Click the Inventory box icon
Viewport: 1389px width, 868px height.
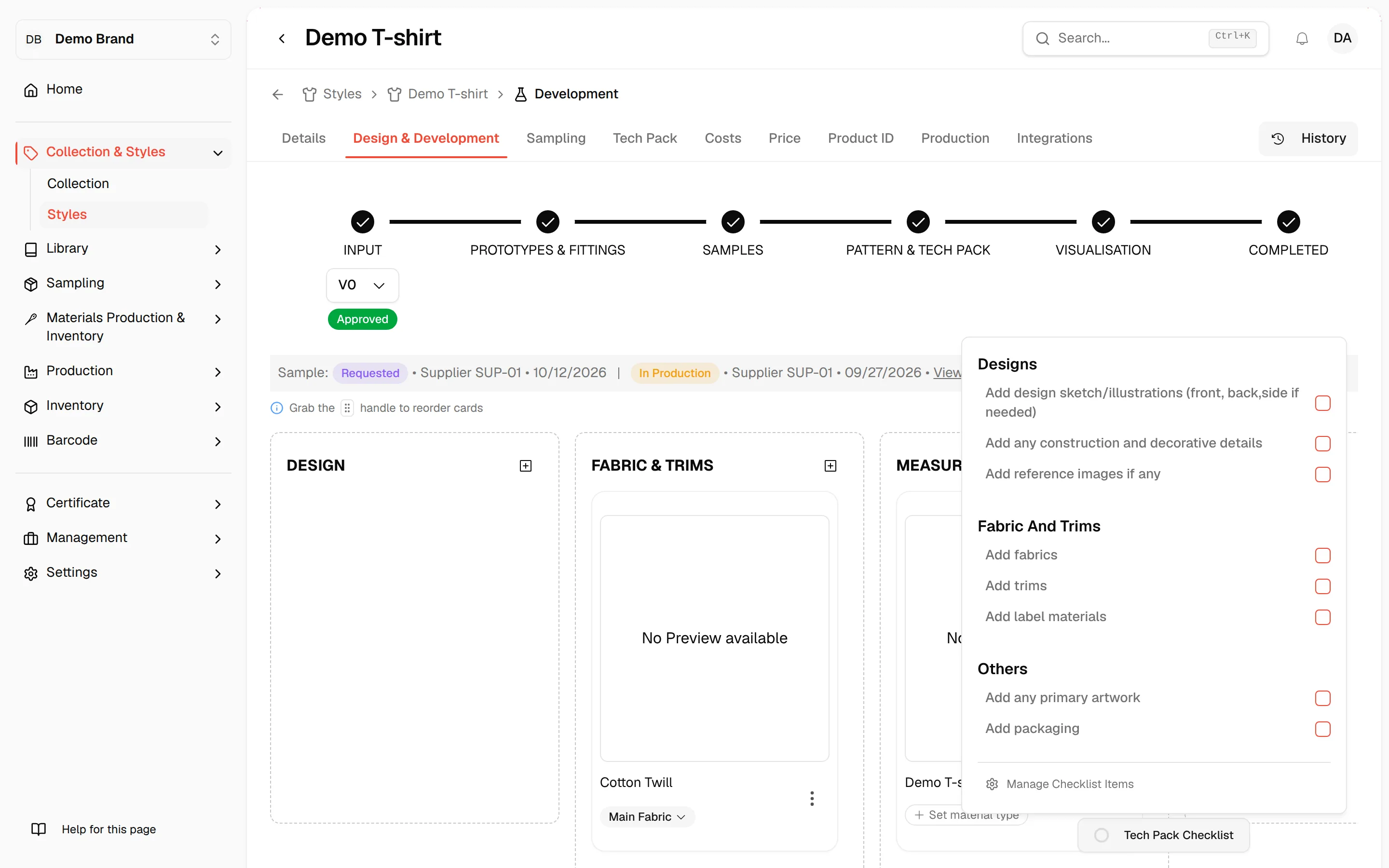point(31,407)
